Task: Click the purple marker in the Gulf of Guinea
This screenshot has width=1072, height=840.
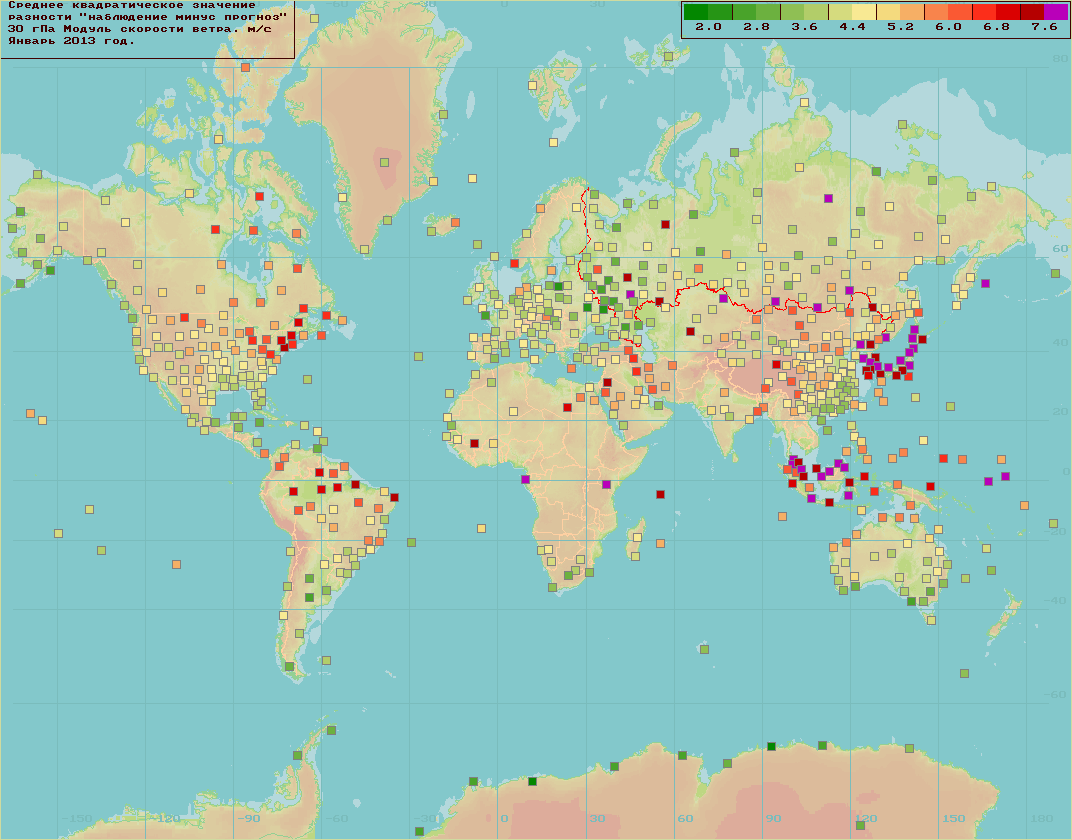Action: tap(525, 480)
